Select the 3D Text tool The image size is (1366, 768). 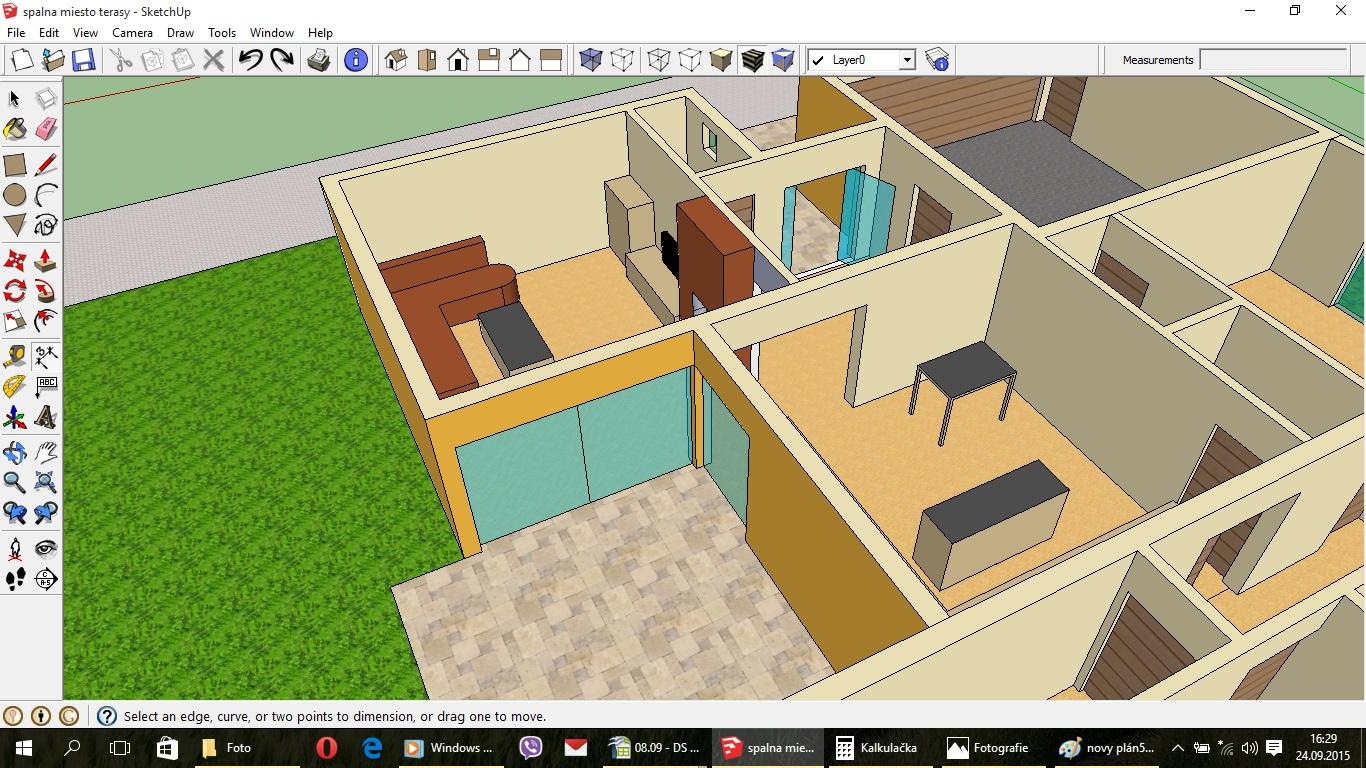(x=46, y=416)
